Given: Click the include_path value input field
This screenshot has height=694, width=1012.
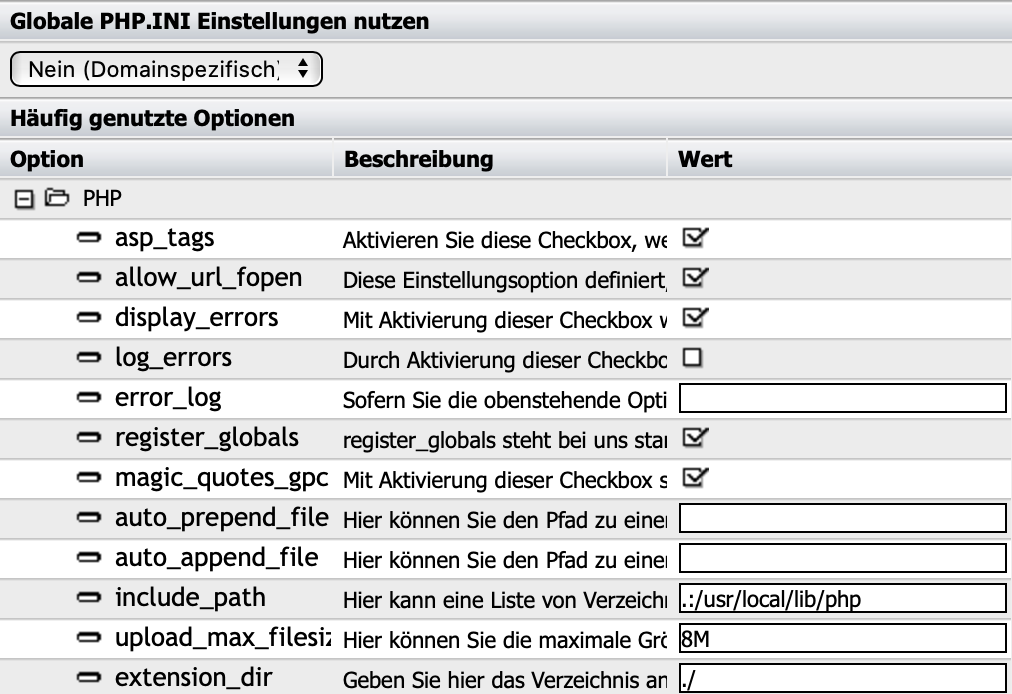Looking at the screenshot, I should (x=842, y=598).
